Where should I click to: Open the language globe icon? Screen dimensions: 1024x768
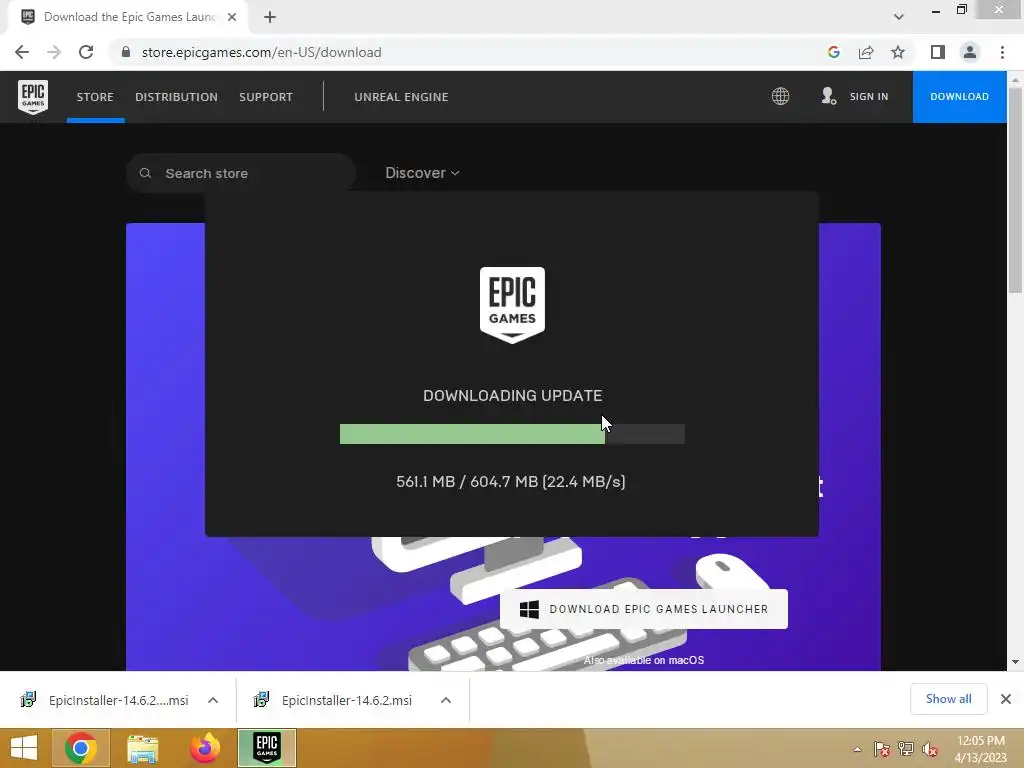[780, 96]
